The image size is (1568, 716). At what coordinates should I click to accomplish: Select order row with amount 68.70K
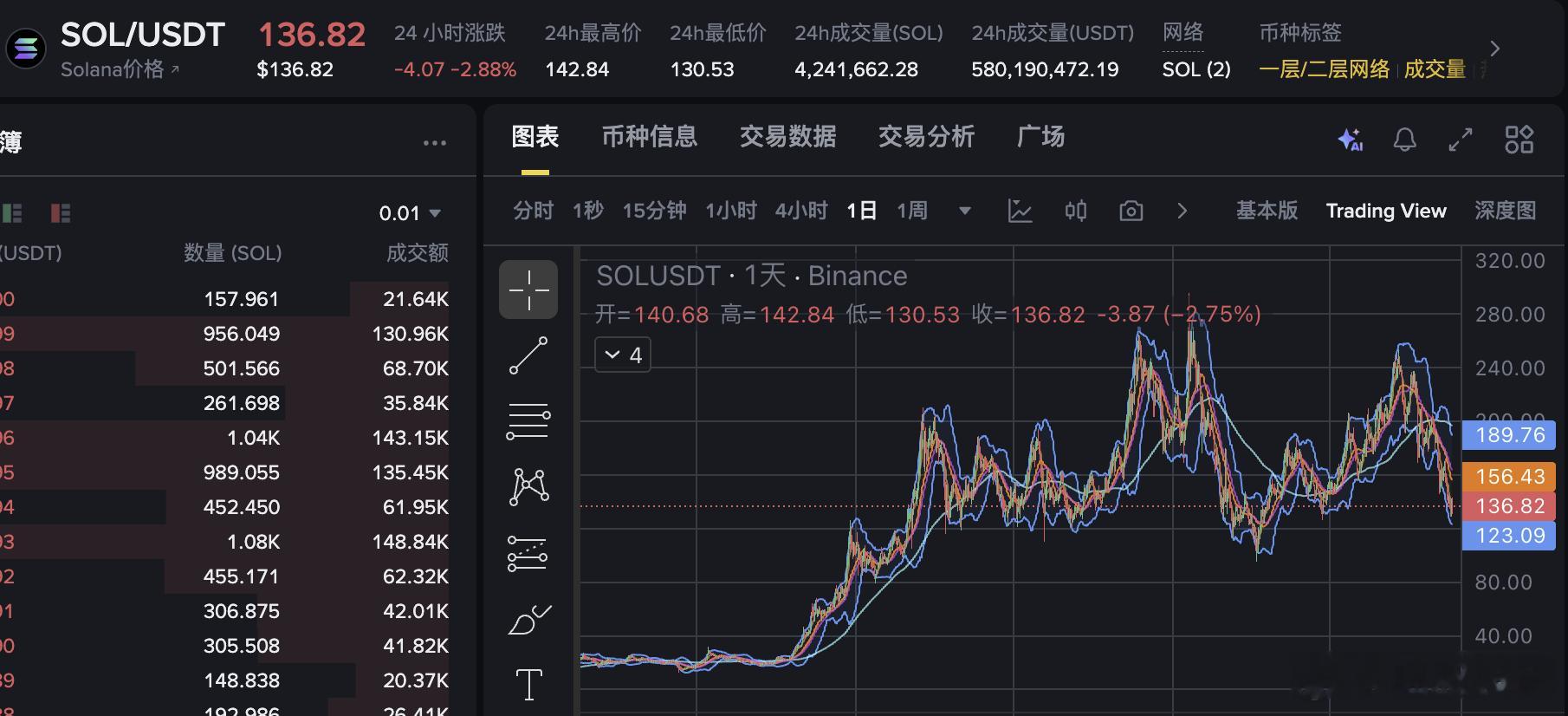pos(224,368)
